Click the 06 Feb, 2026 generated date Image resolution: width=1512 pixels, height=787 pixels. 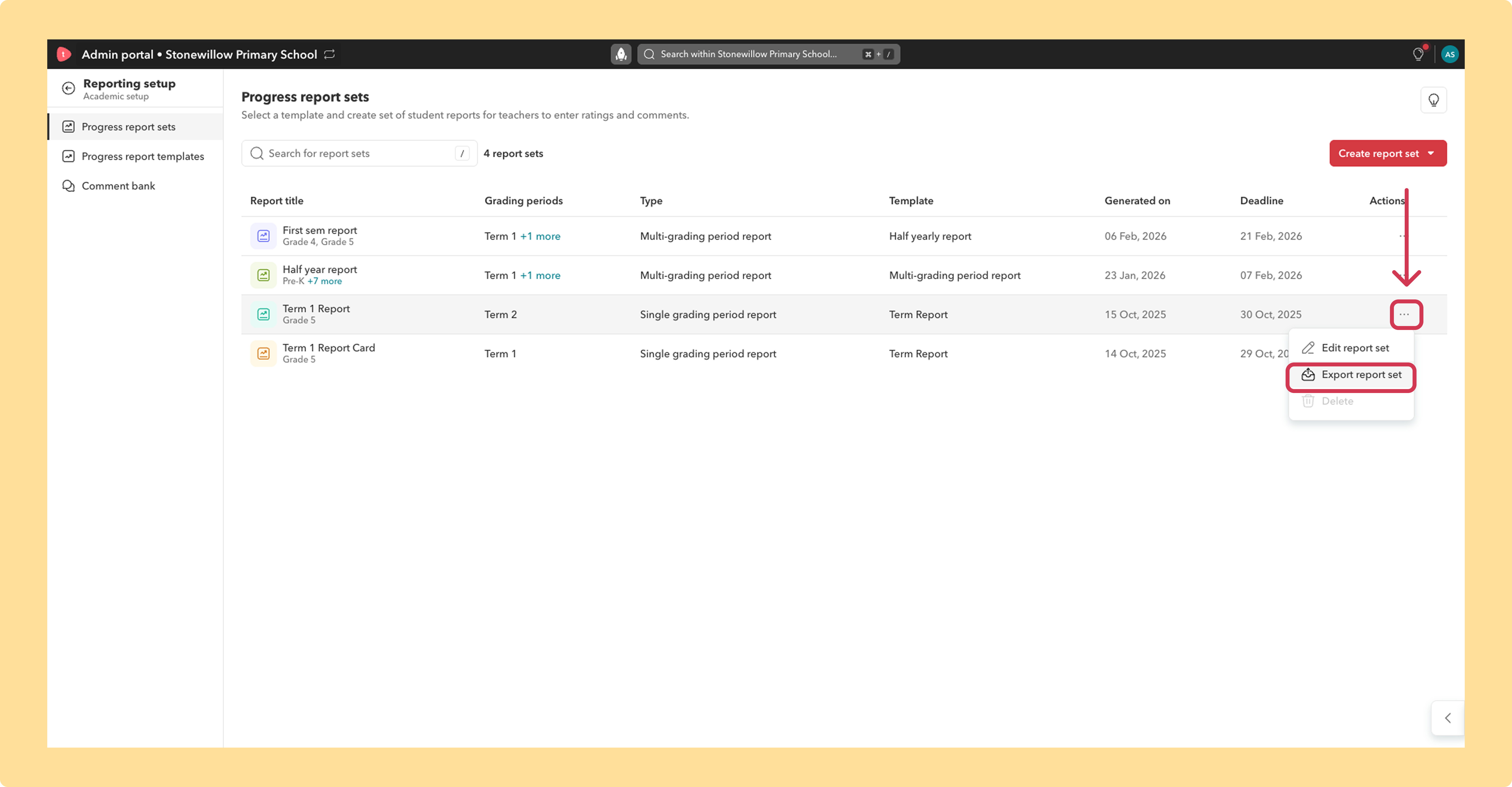click(x=1136, y=236)
